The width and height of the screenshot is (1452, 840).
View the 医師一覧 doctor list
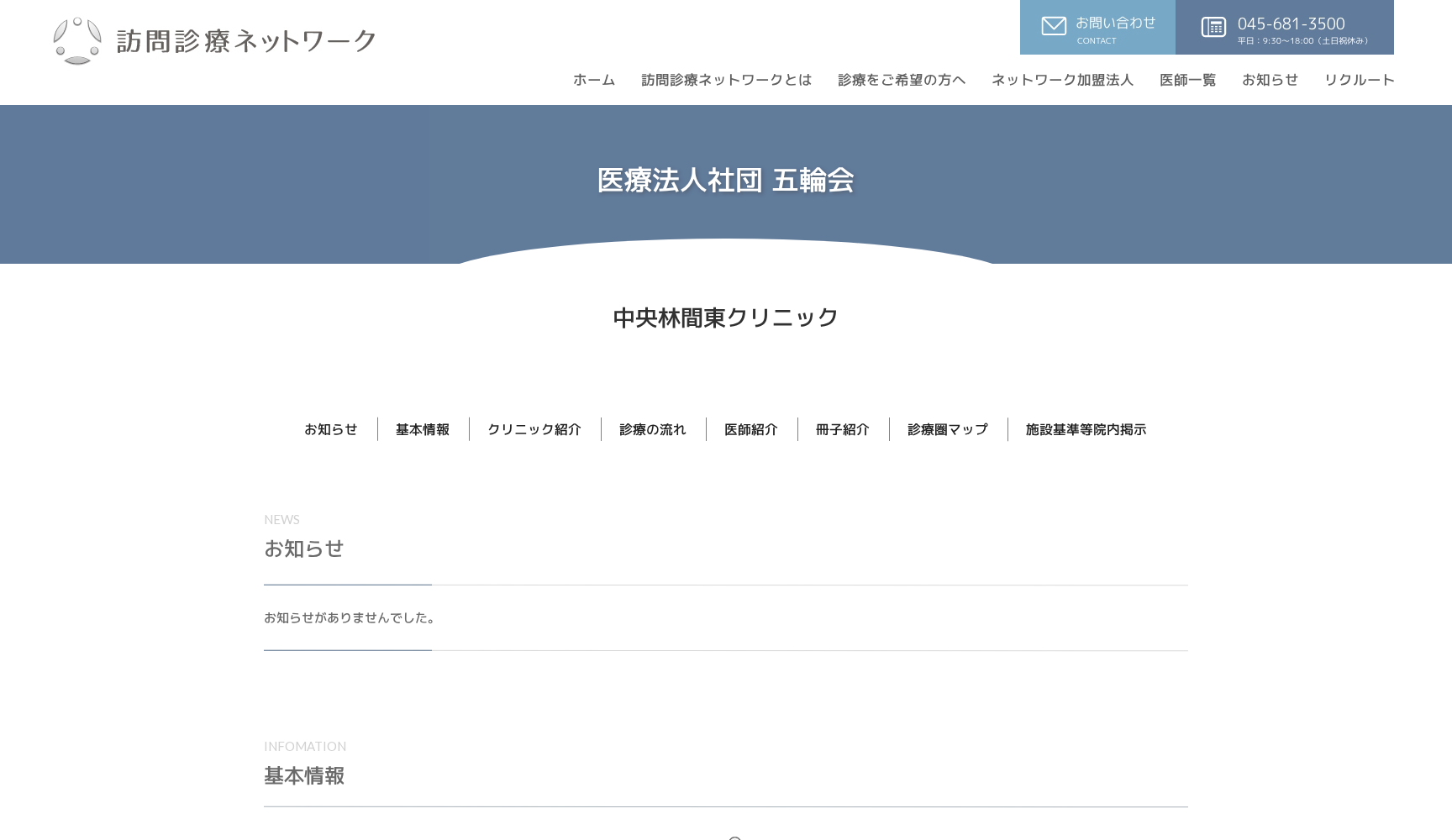pyautogui.click(x=1186, y=80)
